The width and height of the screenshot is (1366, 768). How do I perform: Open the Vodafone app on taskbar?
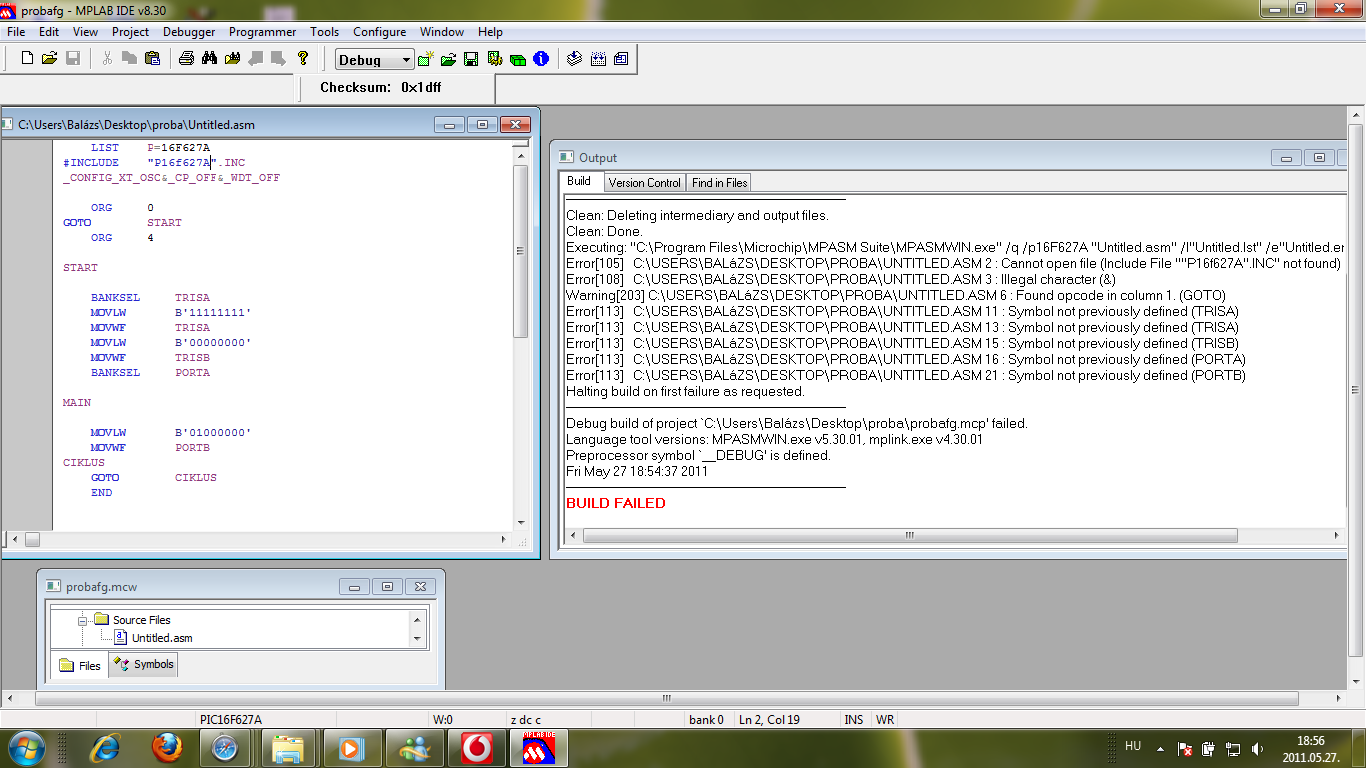(477, 748)
